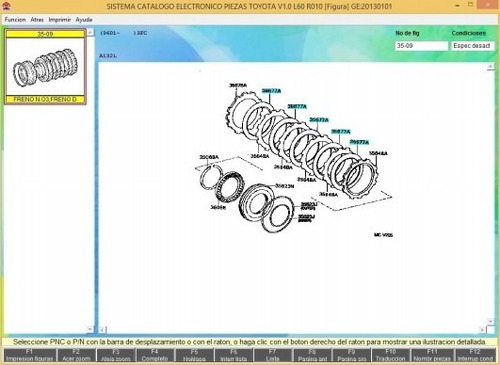
Task: Go to previous page with F8 button
Action: point(312,355)
